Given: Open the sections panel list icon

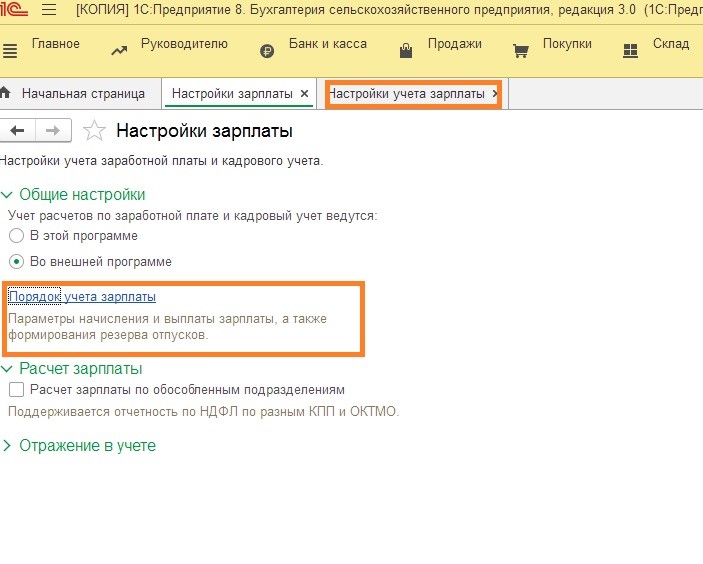Looking at the screenshot, I should 10,51.
